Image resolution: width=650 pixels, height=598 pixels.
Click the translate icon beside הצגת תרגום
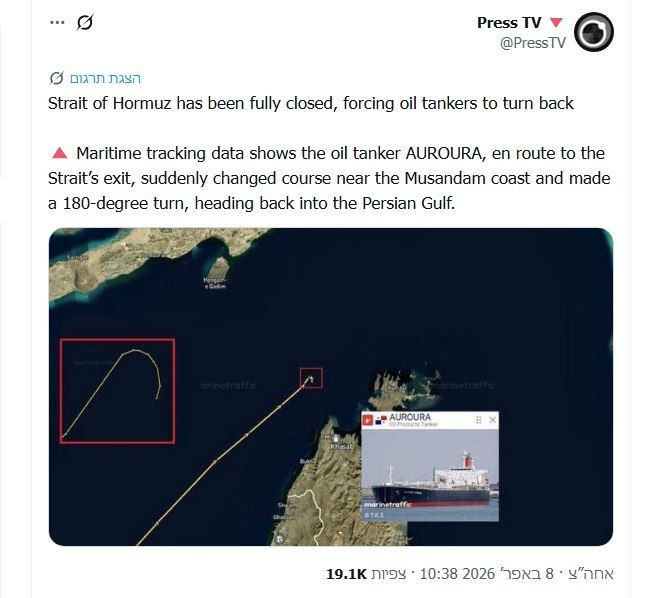click(56, 78)
